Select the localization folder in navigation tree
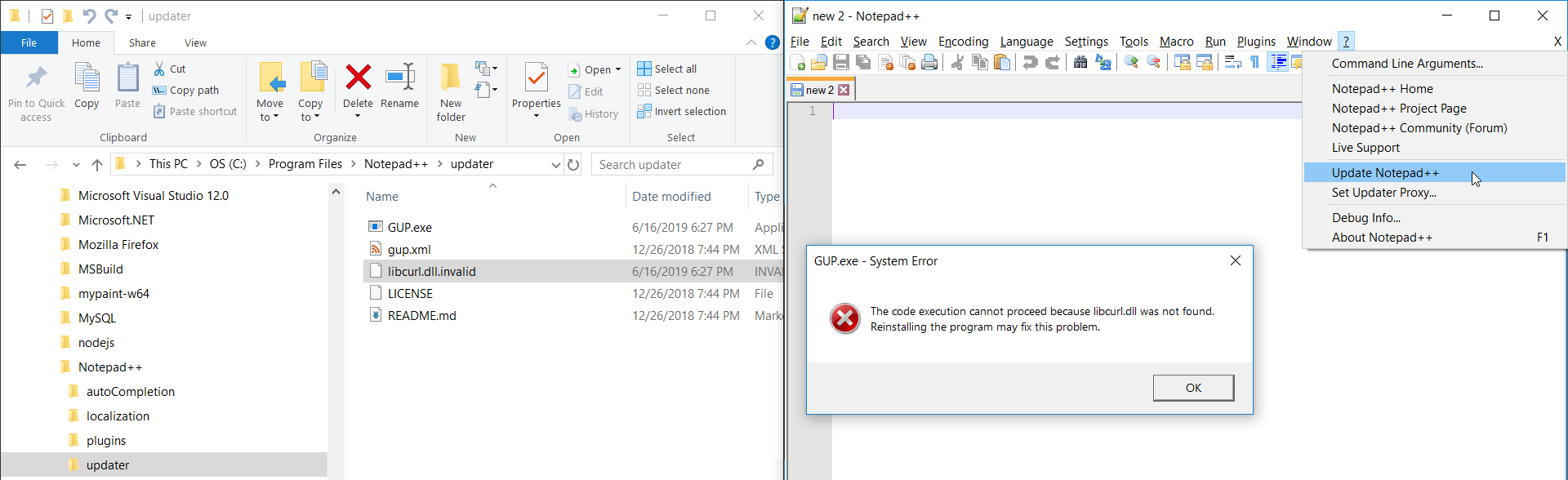The width and height of the screenshot is (1568, 480). (118, 416)
